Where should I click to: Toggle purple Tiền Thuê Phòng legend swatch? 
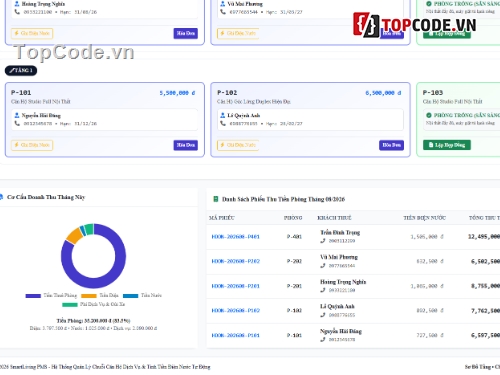point(33,296)
